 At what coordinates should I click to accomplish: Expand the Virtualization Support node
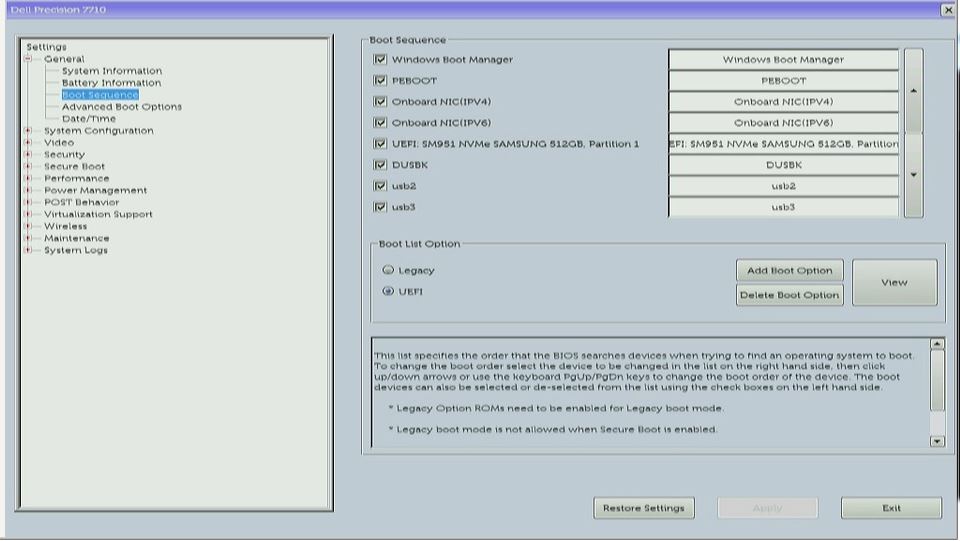pyautogui.click(x=28, y=214)
